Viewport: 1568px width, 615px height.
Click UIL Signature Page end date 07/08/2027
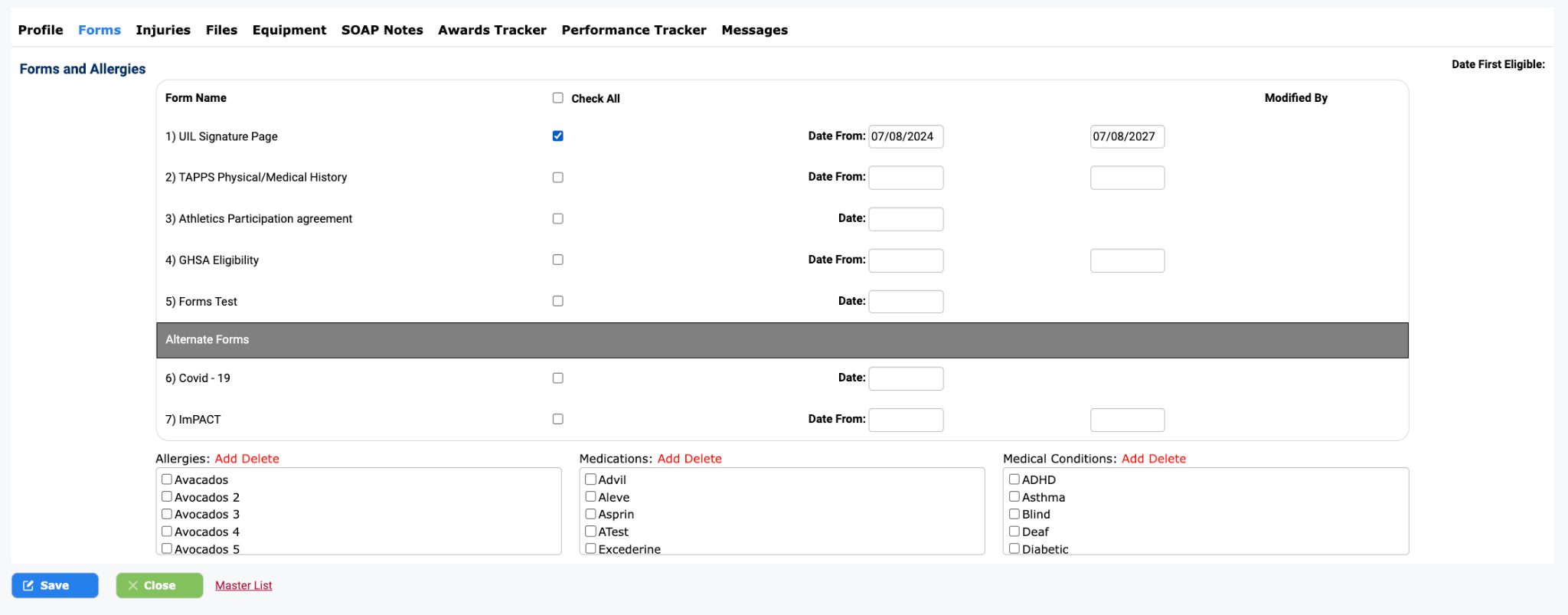click(x=1127, y=136)
